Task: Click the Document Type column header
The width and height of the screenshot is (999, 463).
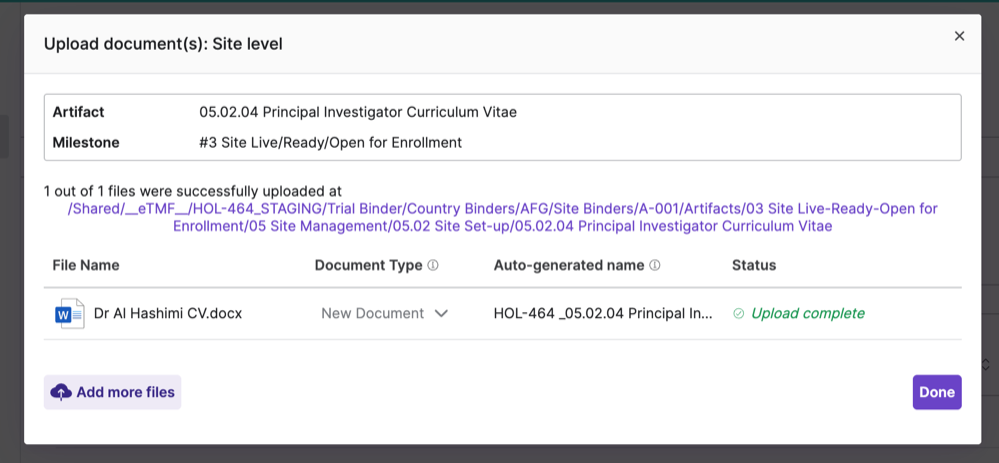Action: pos(368,265)
